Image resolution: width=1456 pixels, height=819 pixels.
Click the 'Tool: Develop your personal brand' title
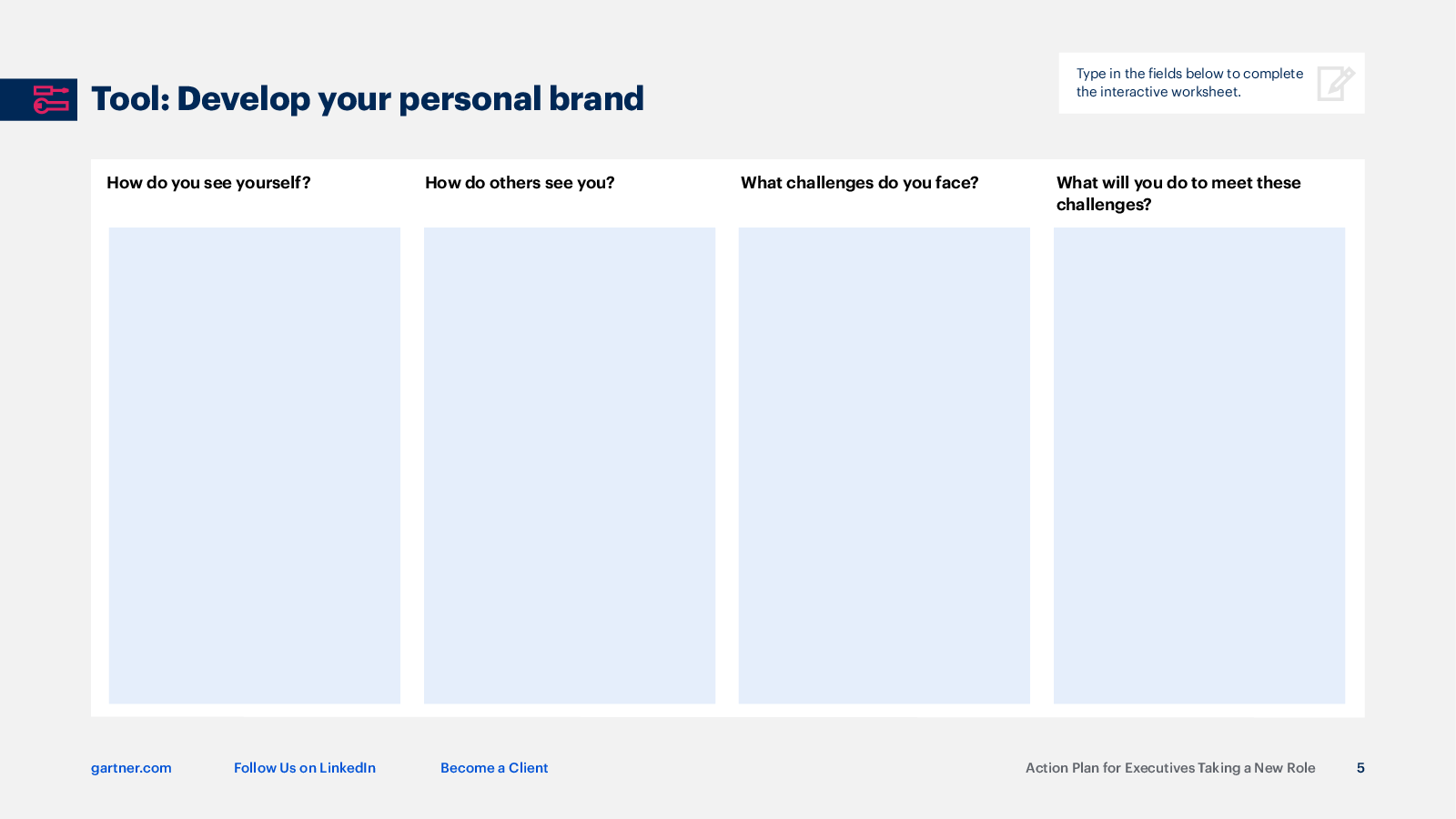click(x=368, y=98)
